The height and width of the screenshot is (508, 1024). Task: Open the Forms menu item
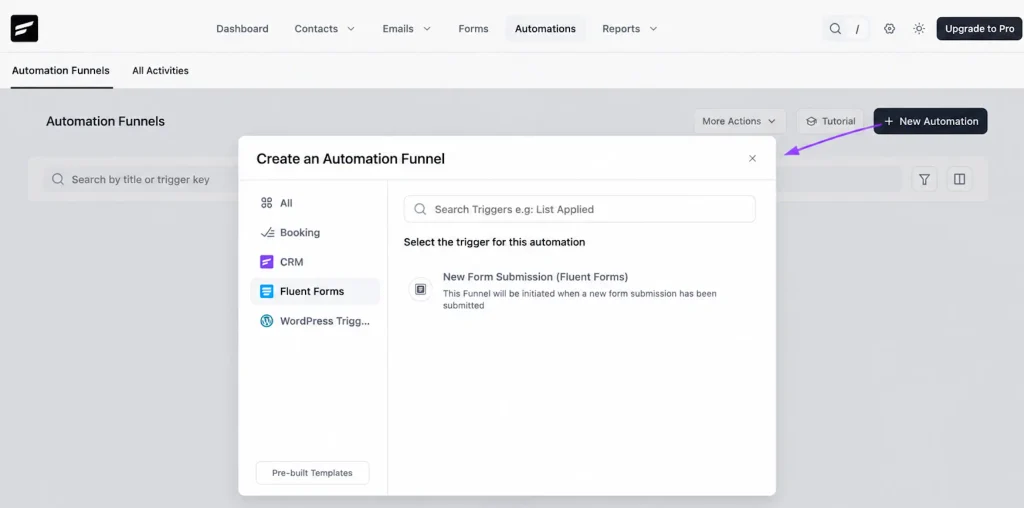pos(473,29)
